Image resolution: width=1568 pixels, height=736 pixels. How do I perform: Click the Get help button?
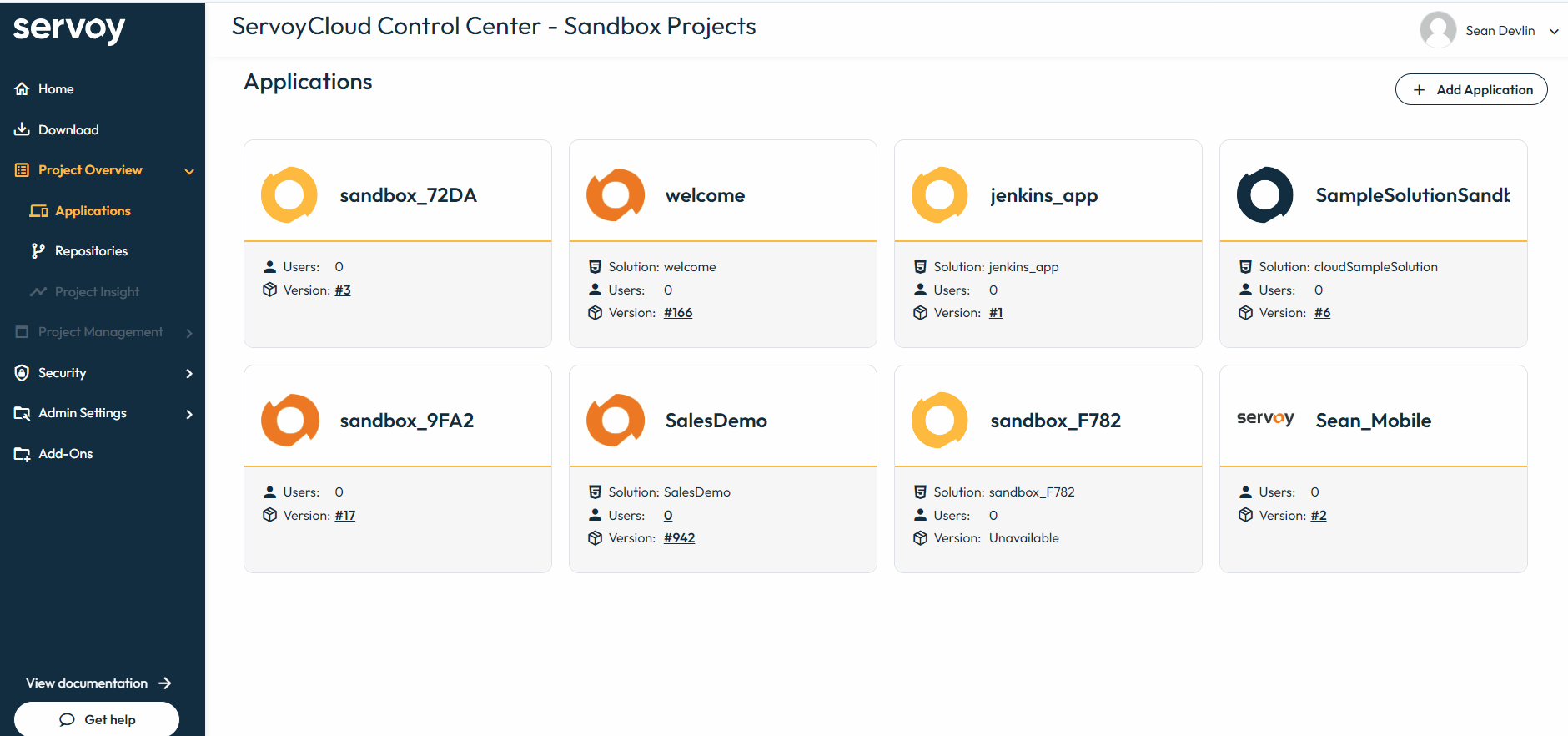pos(97,719)
